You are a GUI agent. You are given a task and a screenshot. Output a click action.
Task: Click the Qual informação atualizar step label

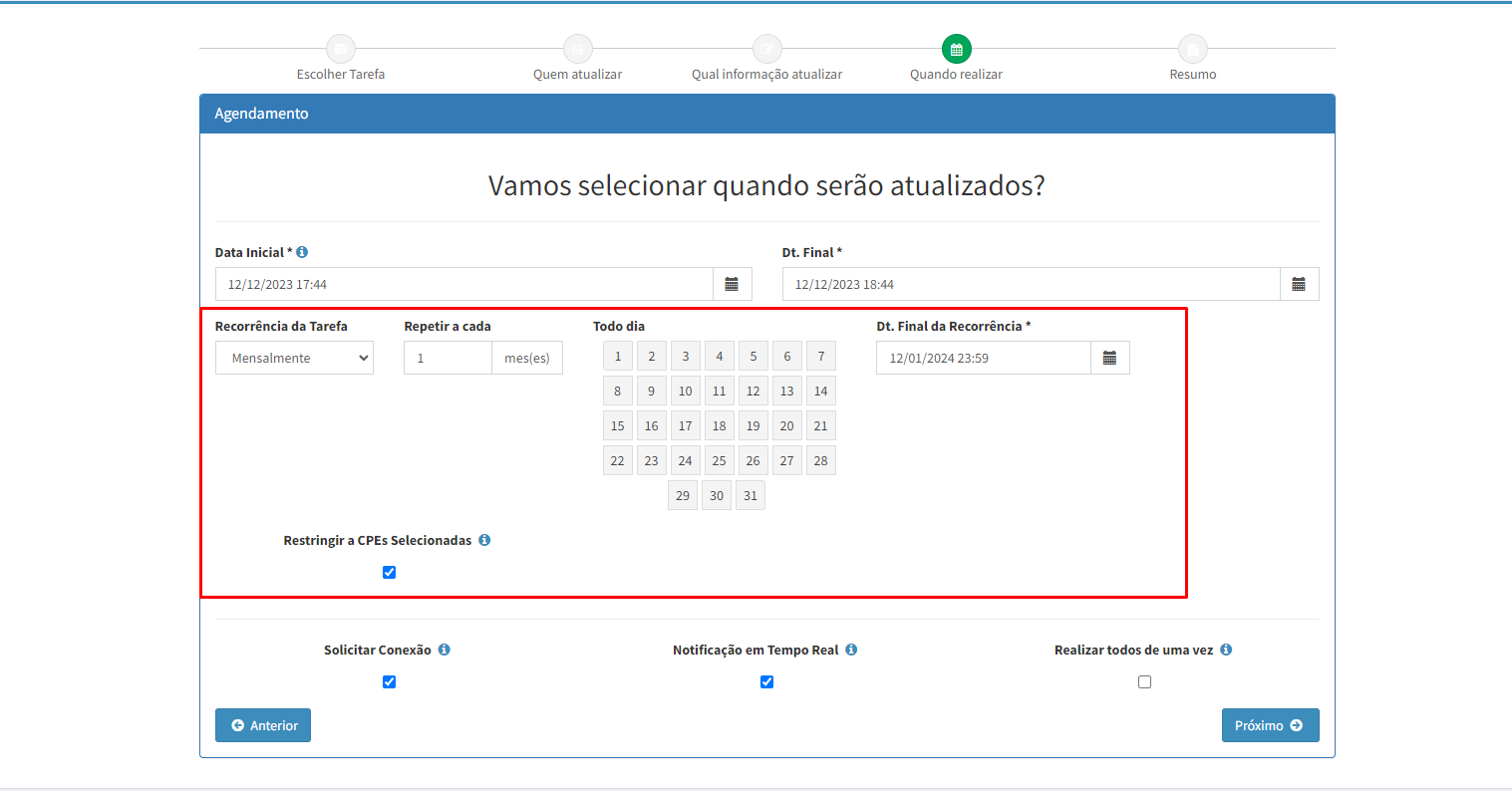(x=767, y=75)
